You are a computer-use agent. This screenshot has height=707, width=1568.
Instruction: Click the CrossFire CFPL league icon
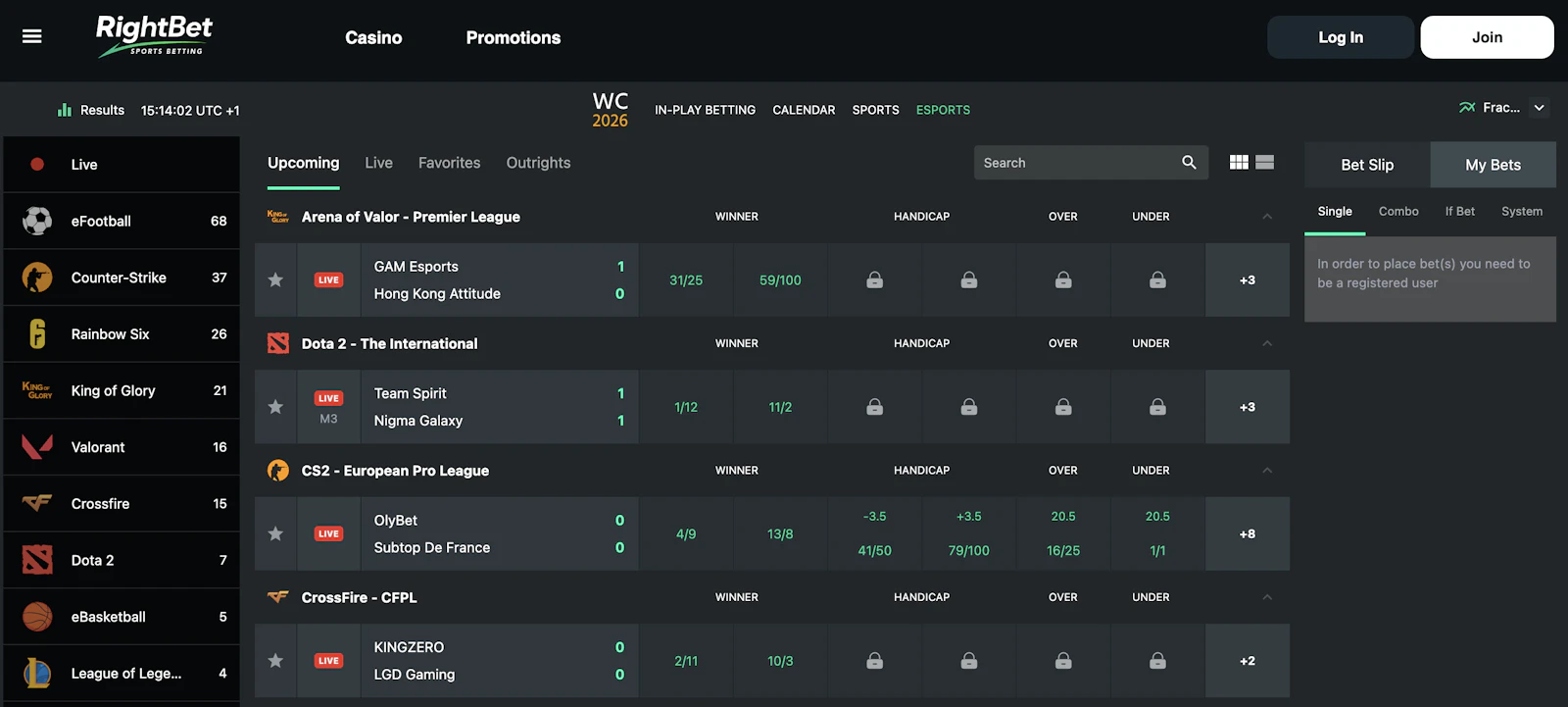pyautogui.click(x=278, y=596)
